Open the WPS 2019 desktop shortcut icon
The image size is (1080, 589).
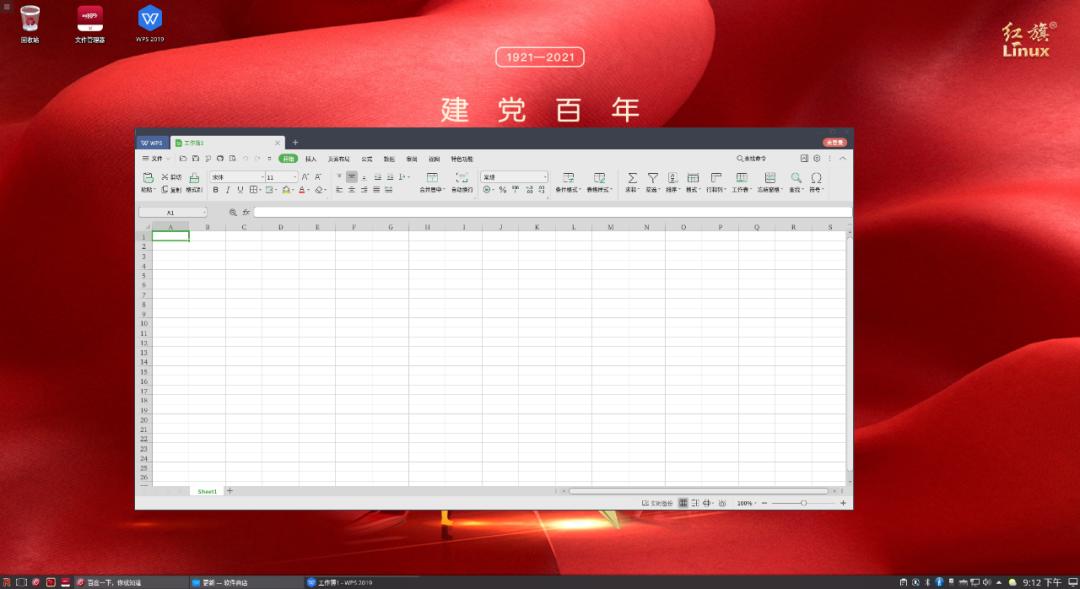point(149,18)
